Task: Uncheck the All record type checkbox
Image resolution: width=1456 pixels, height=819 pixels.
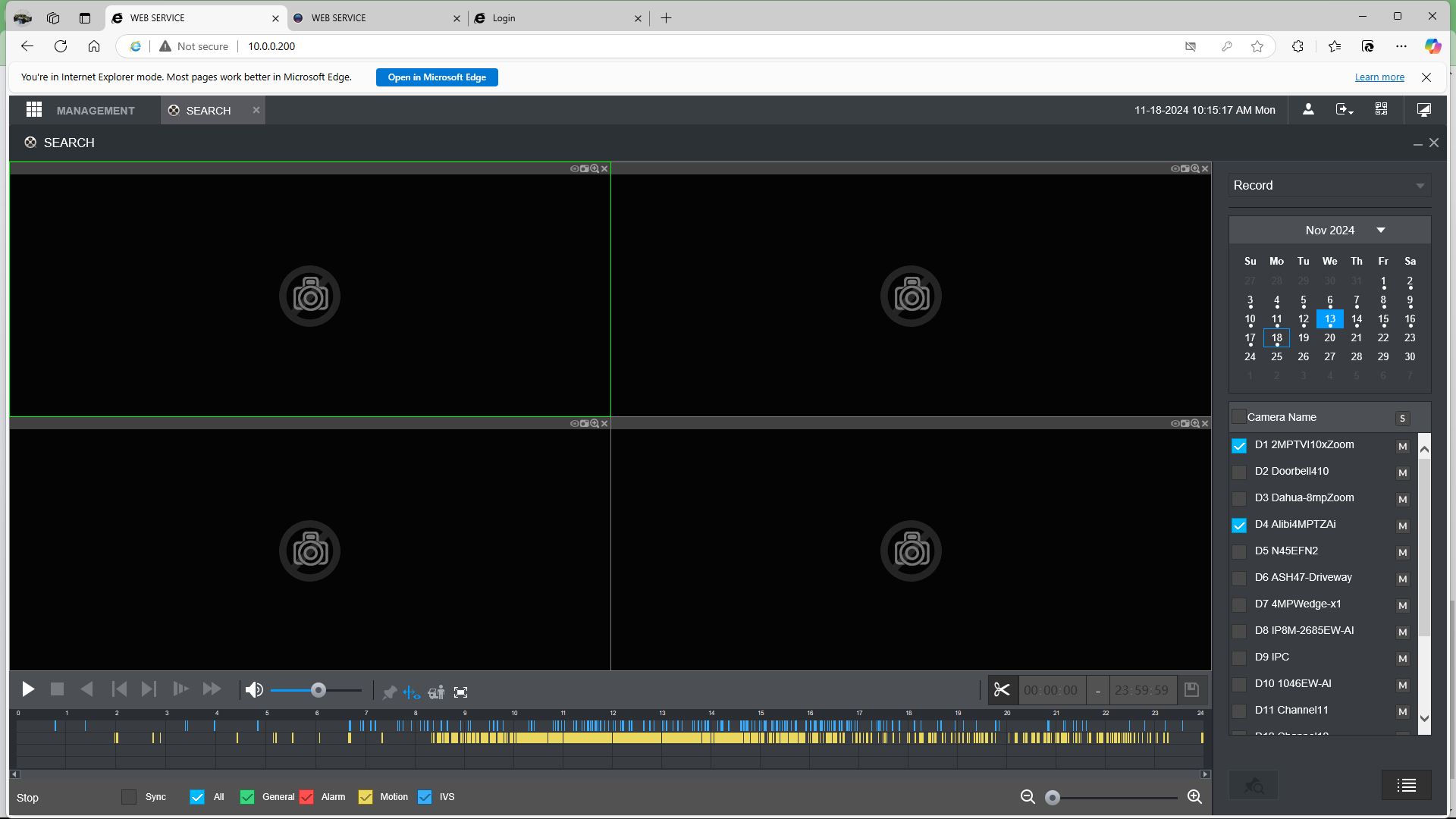Action: 197,797
